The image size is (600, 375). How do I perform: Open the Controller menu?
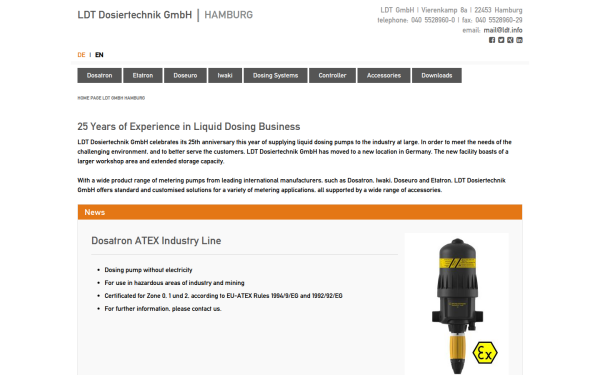pyautogui.click(x=332, y=75)
